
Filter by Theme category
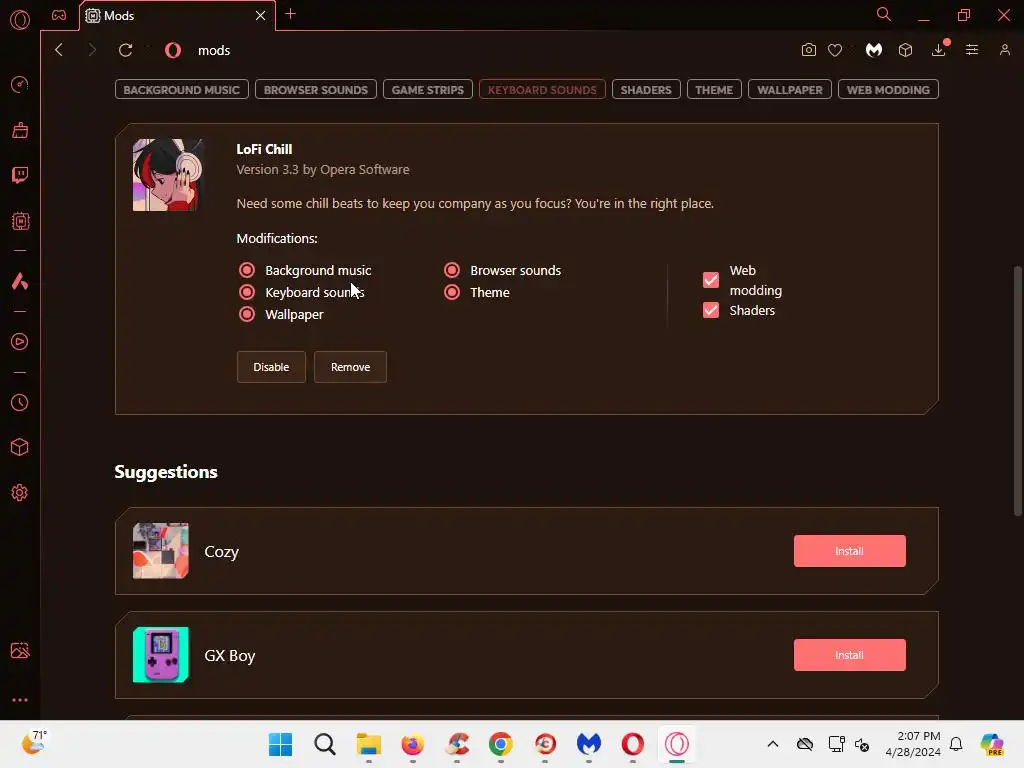[714, 89]
